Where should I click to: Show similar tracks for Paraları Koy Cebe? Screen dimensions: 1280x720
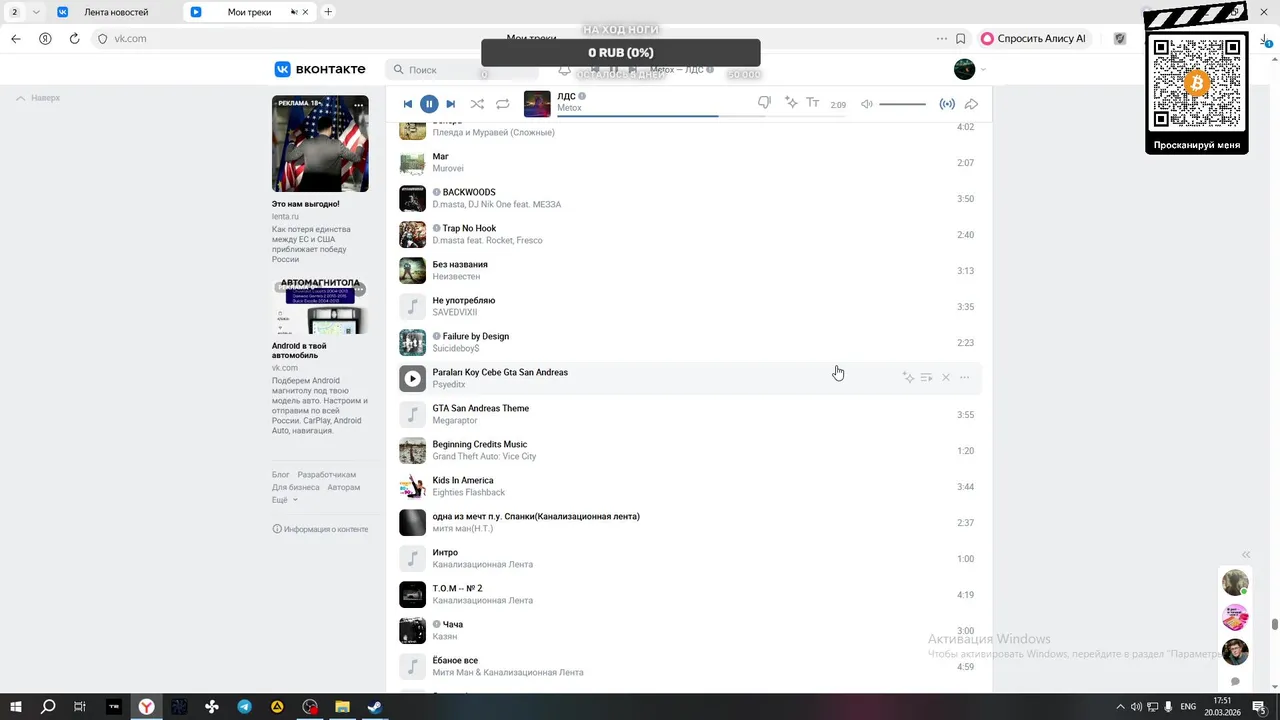pyautogui.click(x=908, y=378)
